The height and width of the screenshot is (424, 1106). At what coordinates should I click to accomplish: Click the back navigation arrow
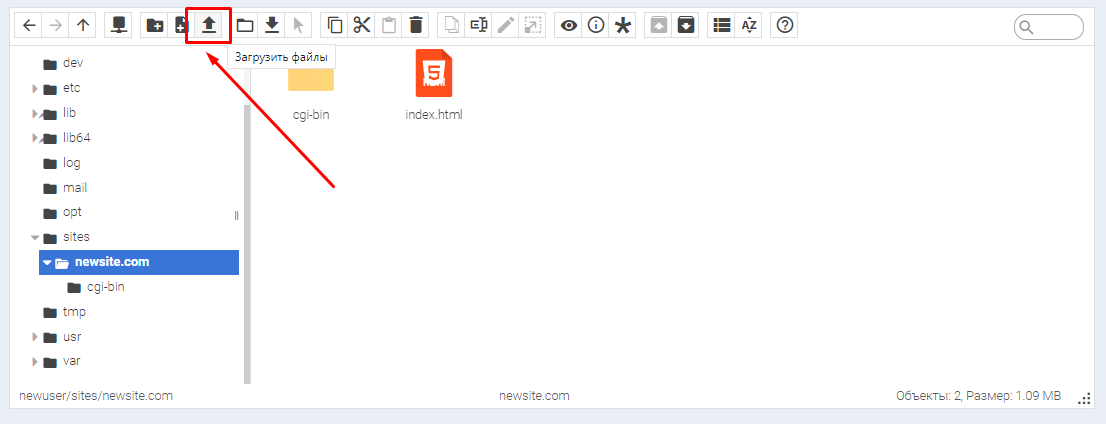tap(29, 26)
